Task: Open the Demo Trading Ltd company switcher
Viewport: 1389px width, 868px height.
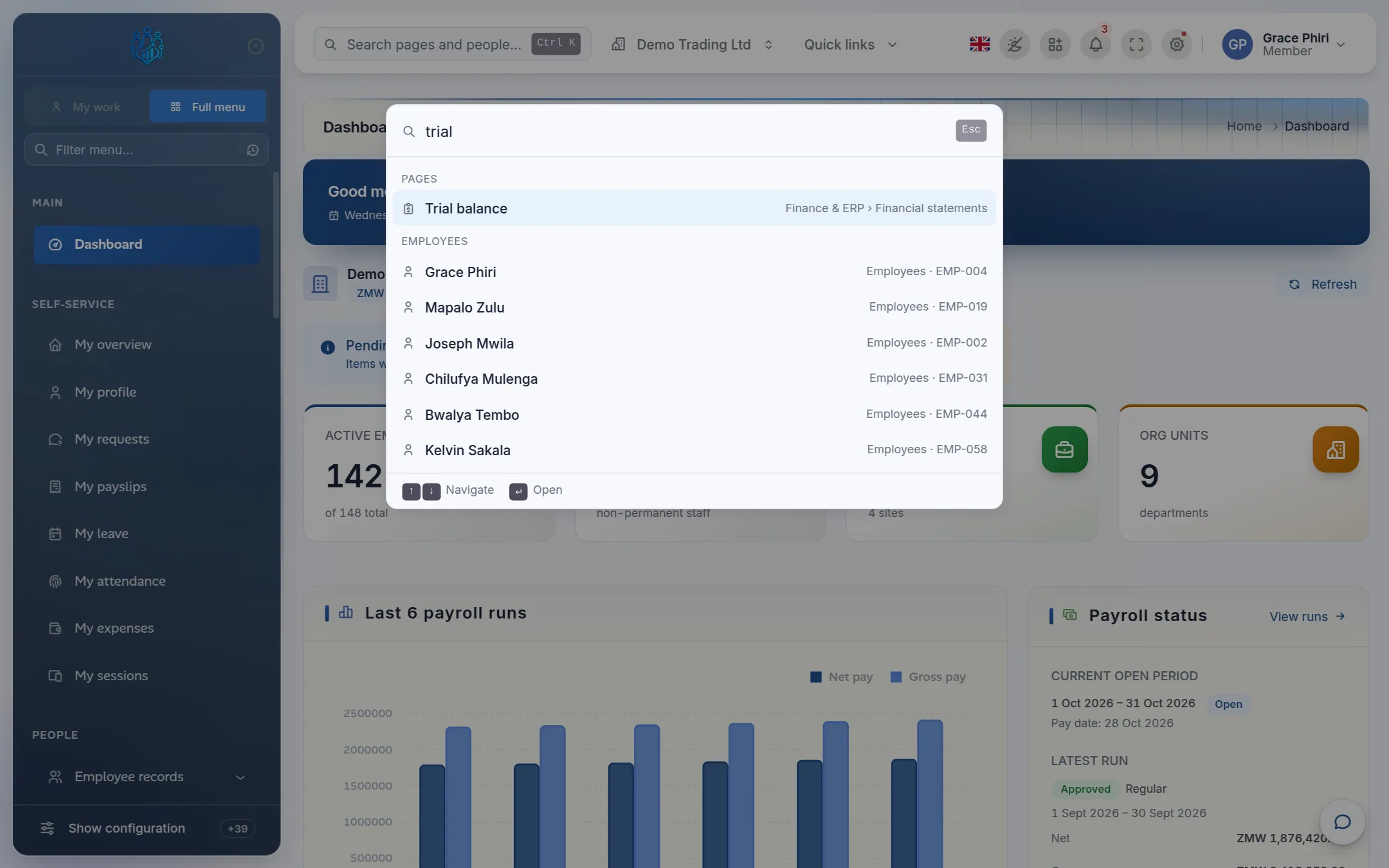Action: 692,44
